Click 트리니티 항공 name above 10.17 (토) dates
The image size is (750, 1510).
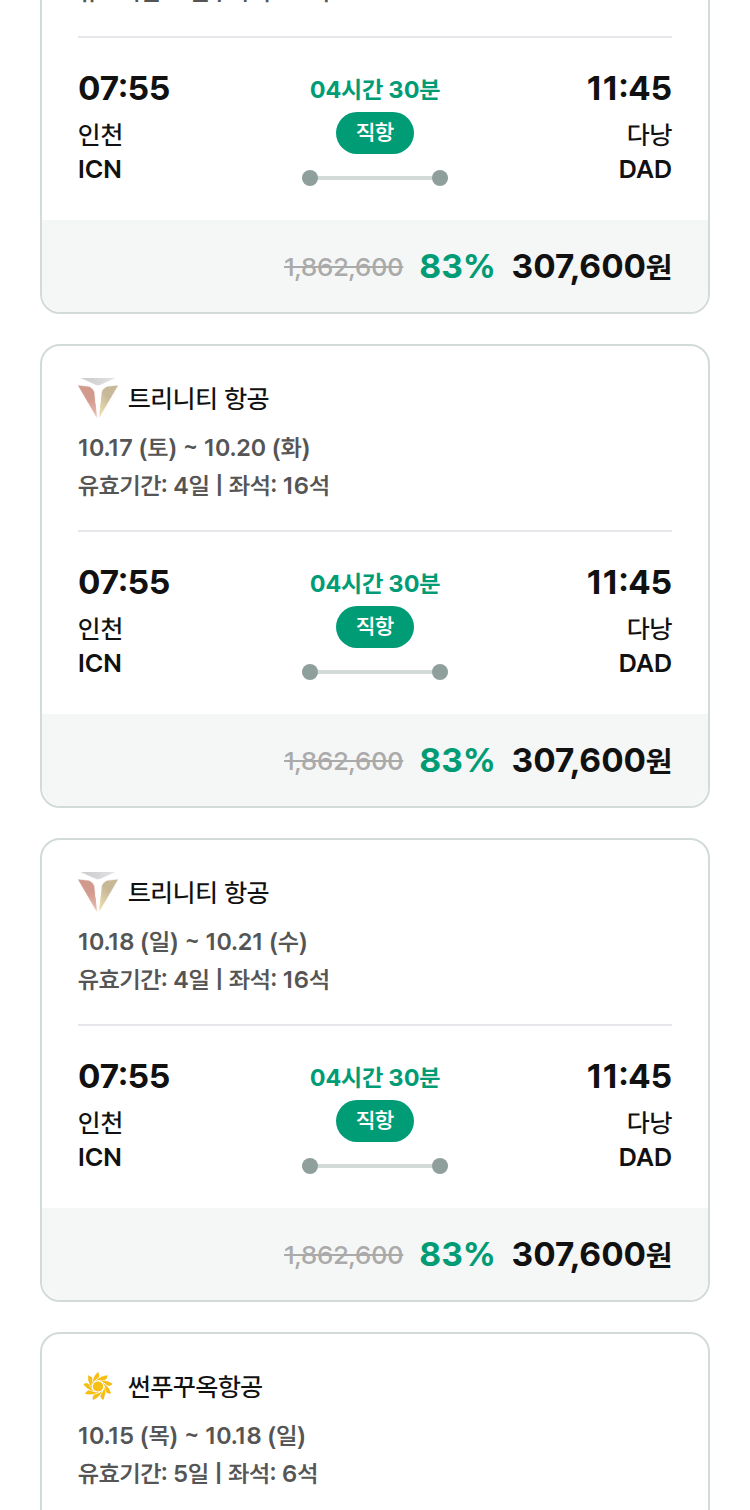(x=199, y=399)
